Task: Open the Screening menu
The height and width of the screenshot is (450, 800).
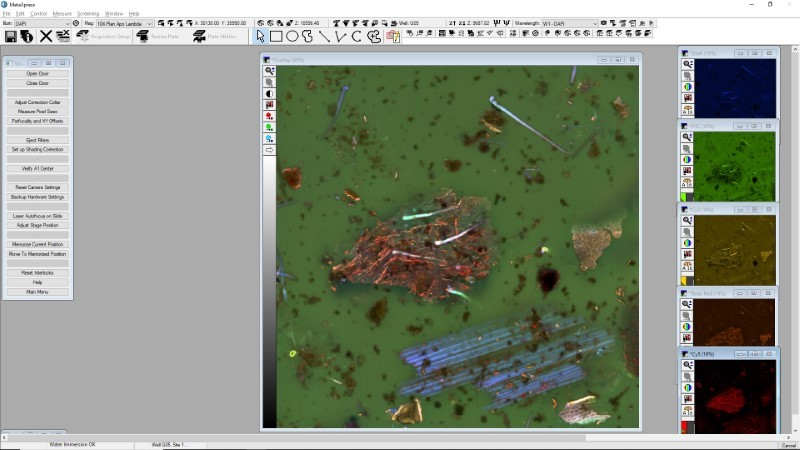Action: tap(88, 14)
